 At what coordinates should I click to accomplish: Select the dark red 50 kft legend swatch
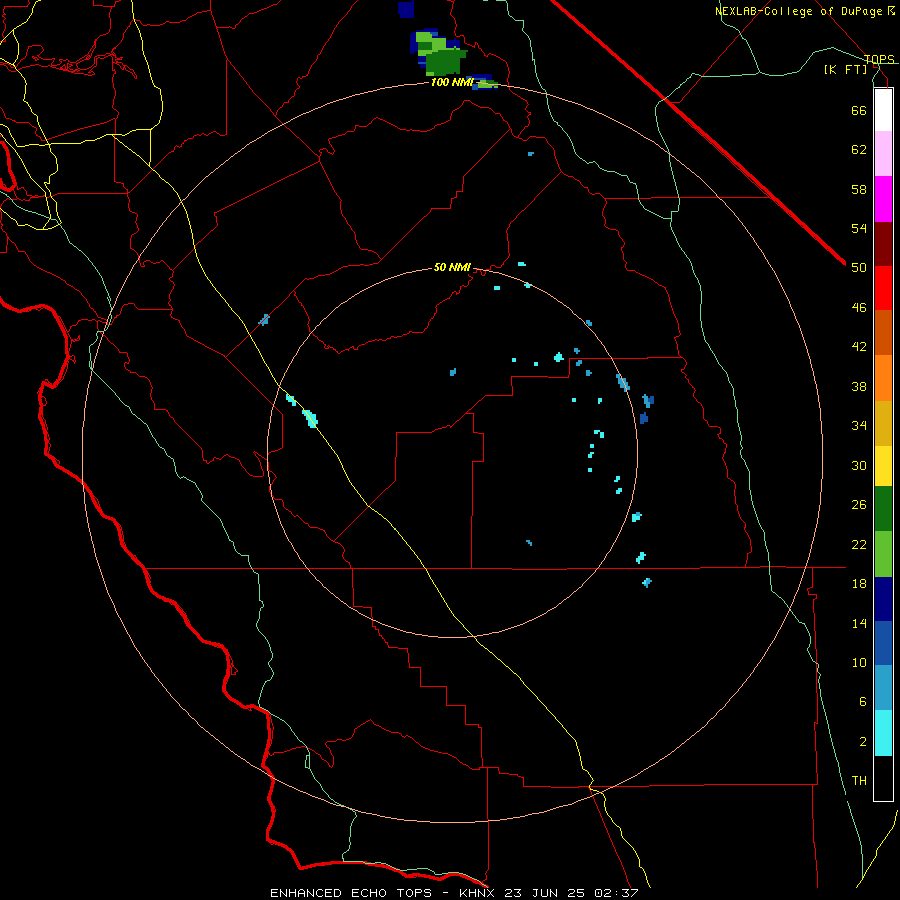click(x=883, y=244)
